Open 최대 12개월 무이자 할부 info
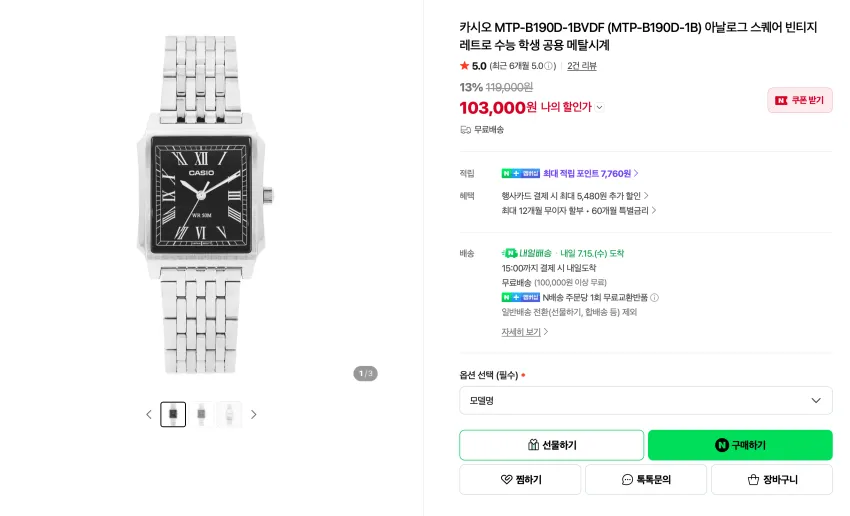Viewport: 850px width, 516px height. [x=579, y=210]
